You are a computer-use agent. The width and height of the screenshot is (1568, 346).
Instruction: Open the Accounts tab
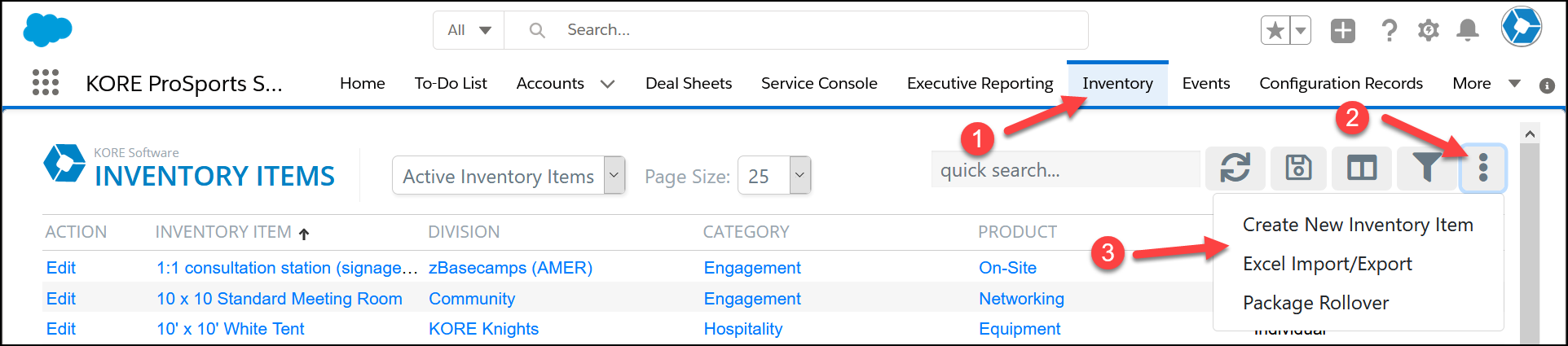click(550, 83)
